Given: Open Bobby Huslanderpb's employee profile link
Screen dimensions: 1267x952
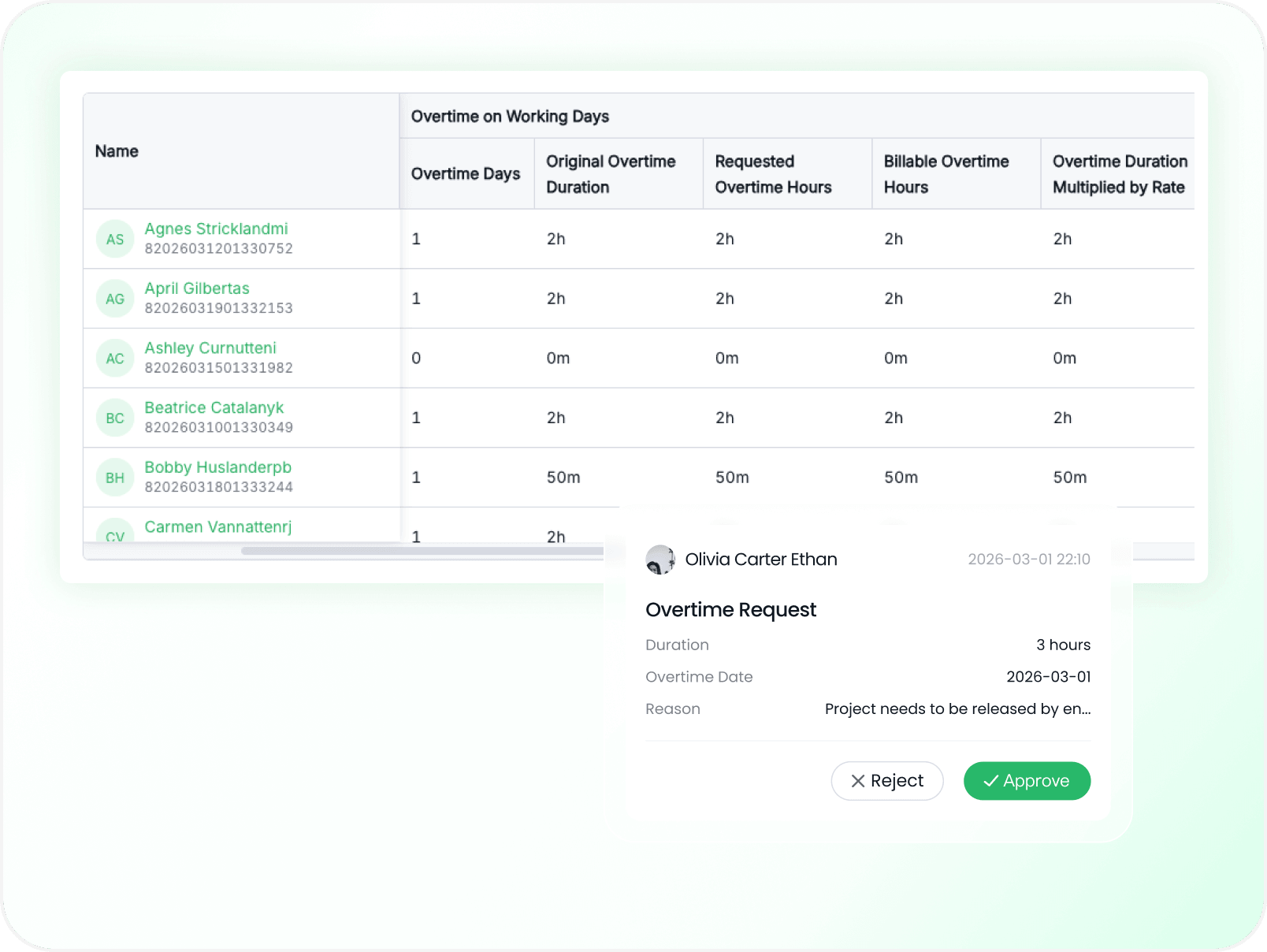Looking at the screenshot, I should click(217, 467).
